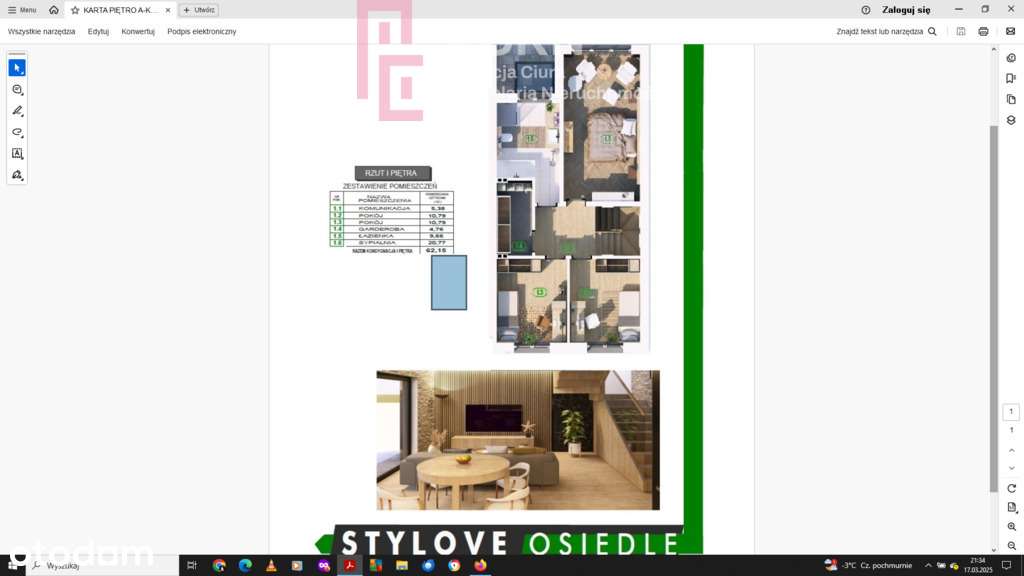Choose the Fill and sign tool

[x=17, y=175]
